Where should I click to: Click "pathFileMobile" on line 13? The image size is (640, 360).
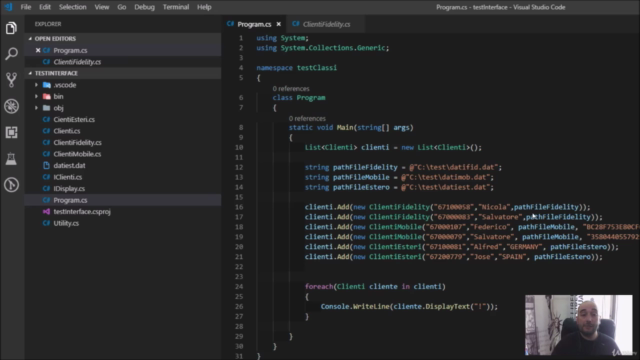361,177
